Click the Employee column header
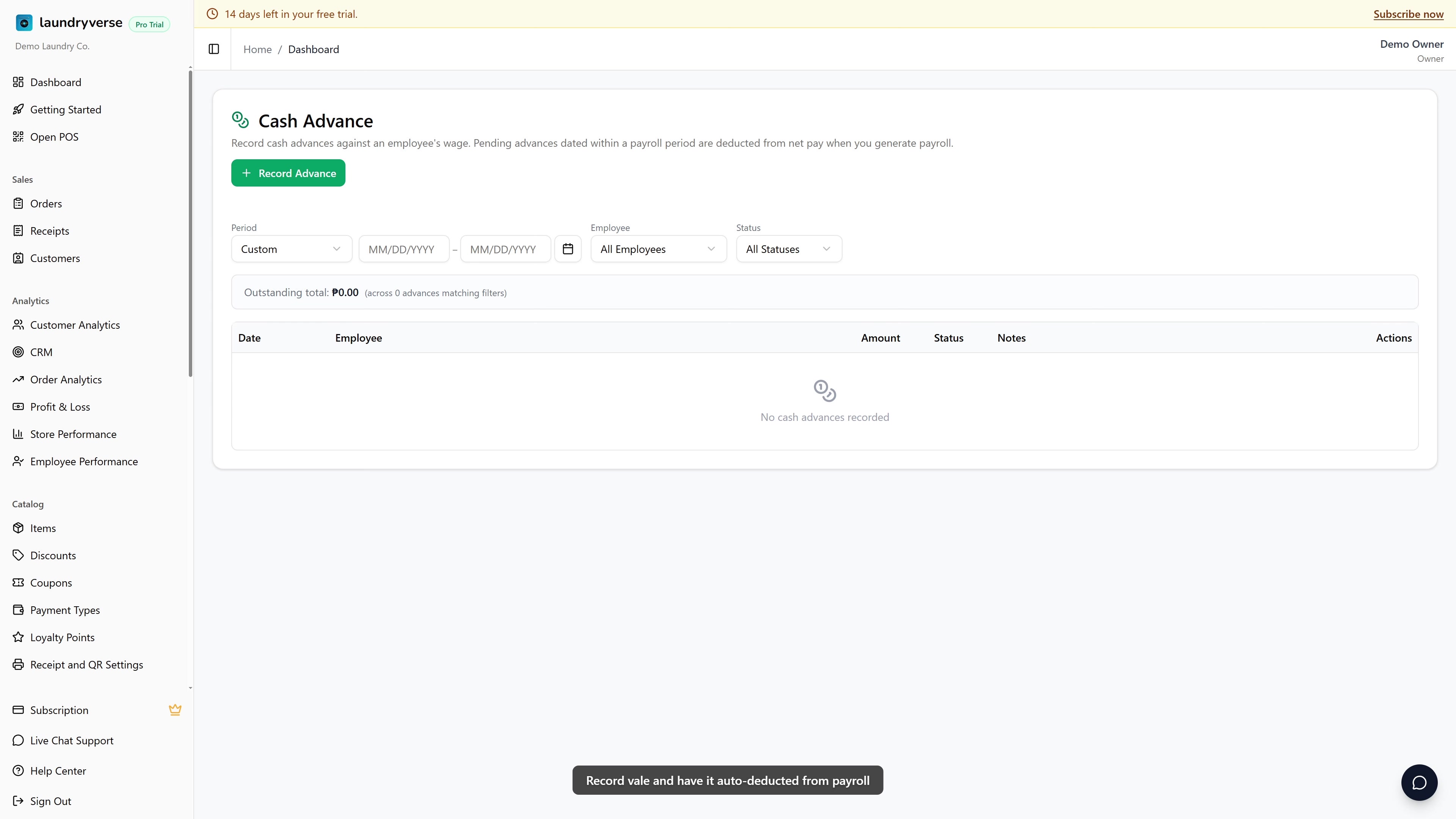Image resolution: width=1456 pixels, height=819 pixels. (358, 337)
